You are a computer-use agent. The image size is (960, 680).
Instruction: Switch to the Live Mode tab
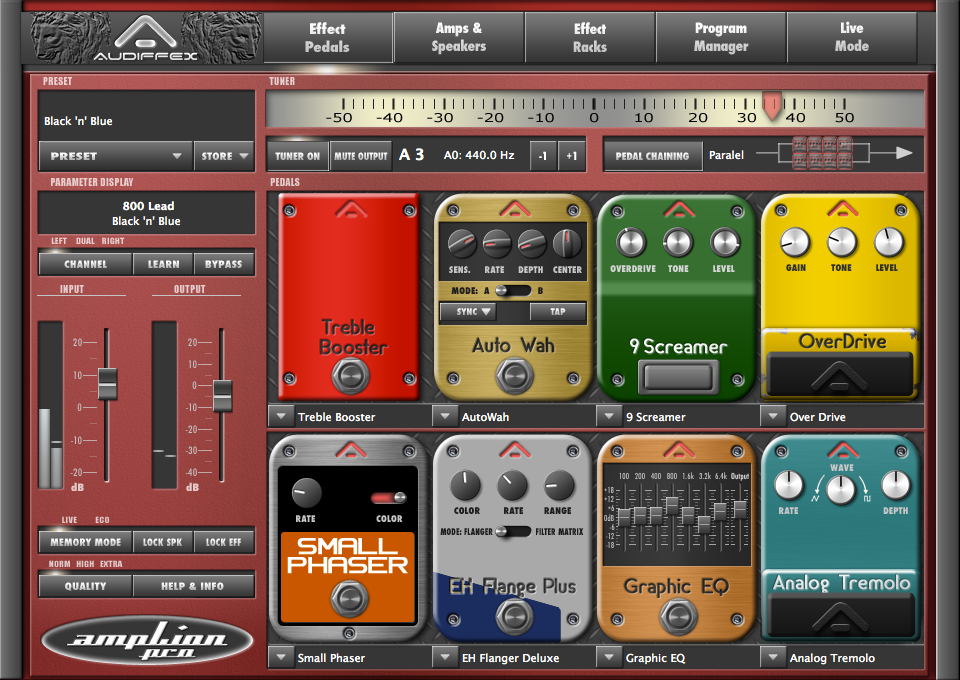(852, 37)
